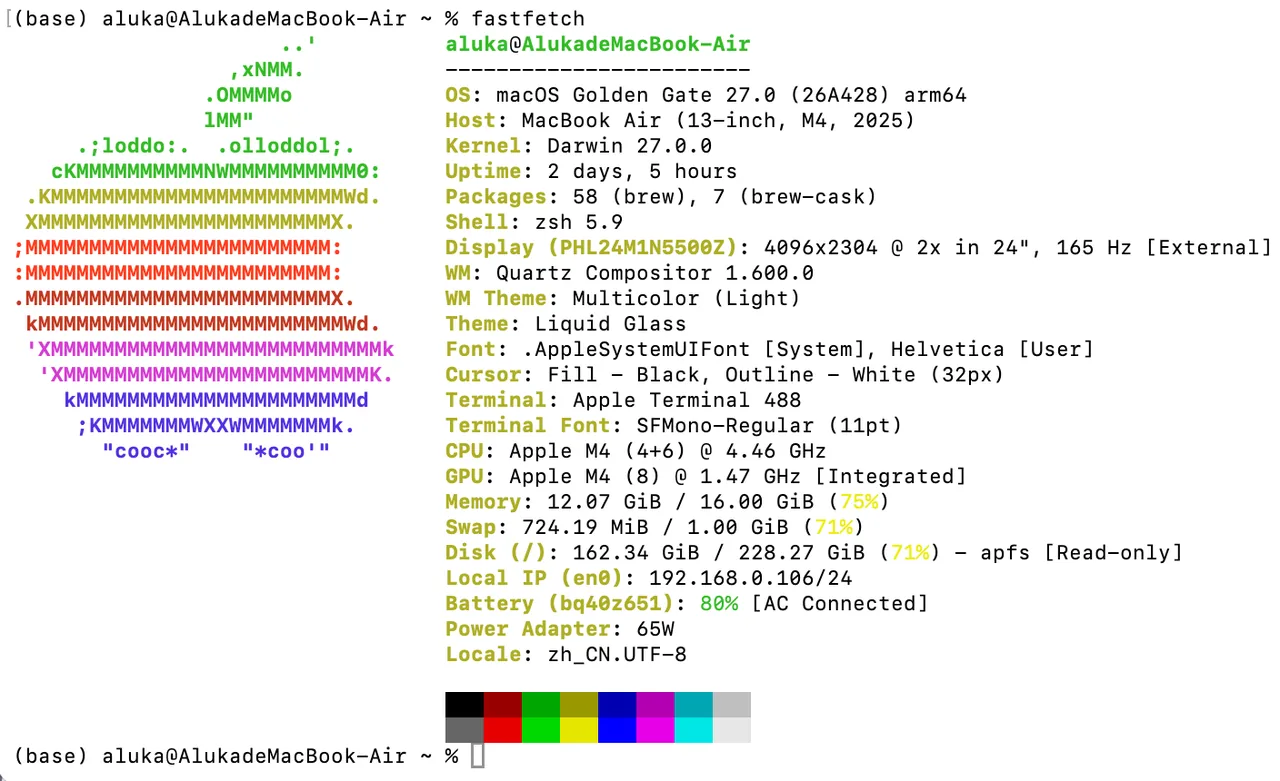
Task: Select the dark red color swatch
Action: [x=503, y=704]
